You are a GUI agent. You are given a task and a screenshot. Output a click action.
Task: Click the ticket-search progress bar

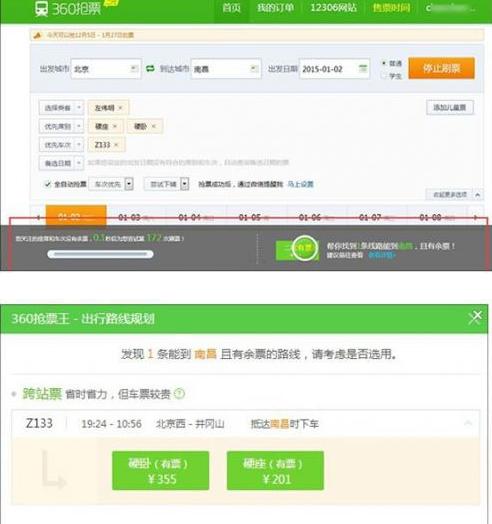100,254
